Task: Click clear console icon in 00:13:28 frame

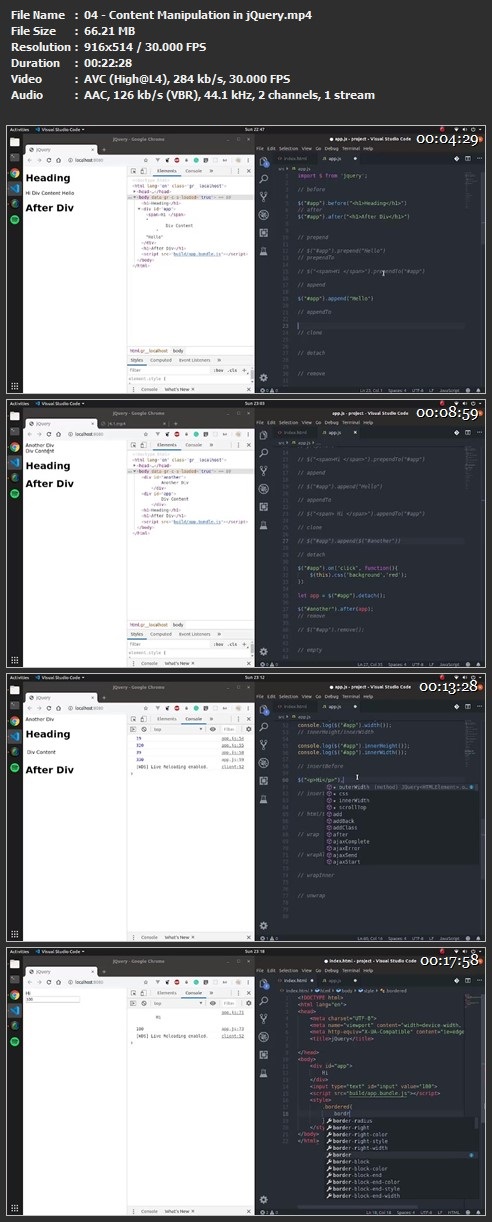Action: [x=144, y=729]
